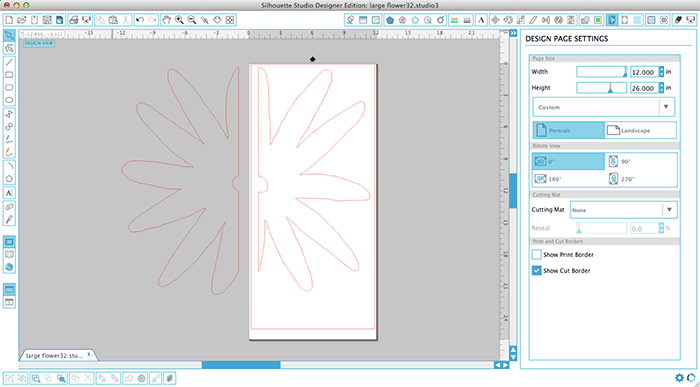Step the Height value spinner

click(661, 88)
